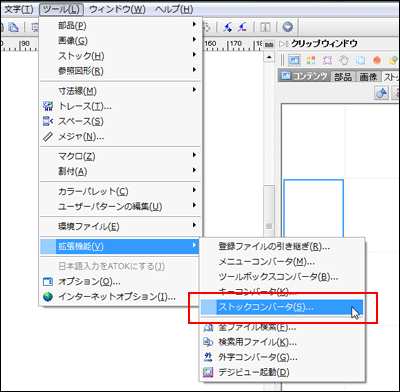Click the blue page icon in the toolbar
The width and height of the screenshot is (400, 392).
point(13,27)
